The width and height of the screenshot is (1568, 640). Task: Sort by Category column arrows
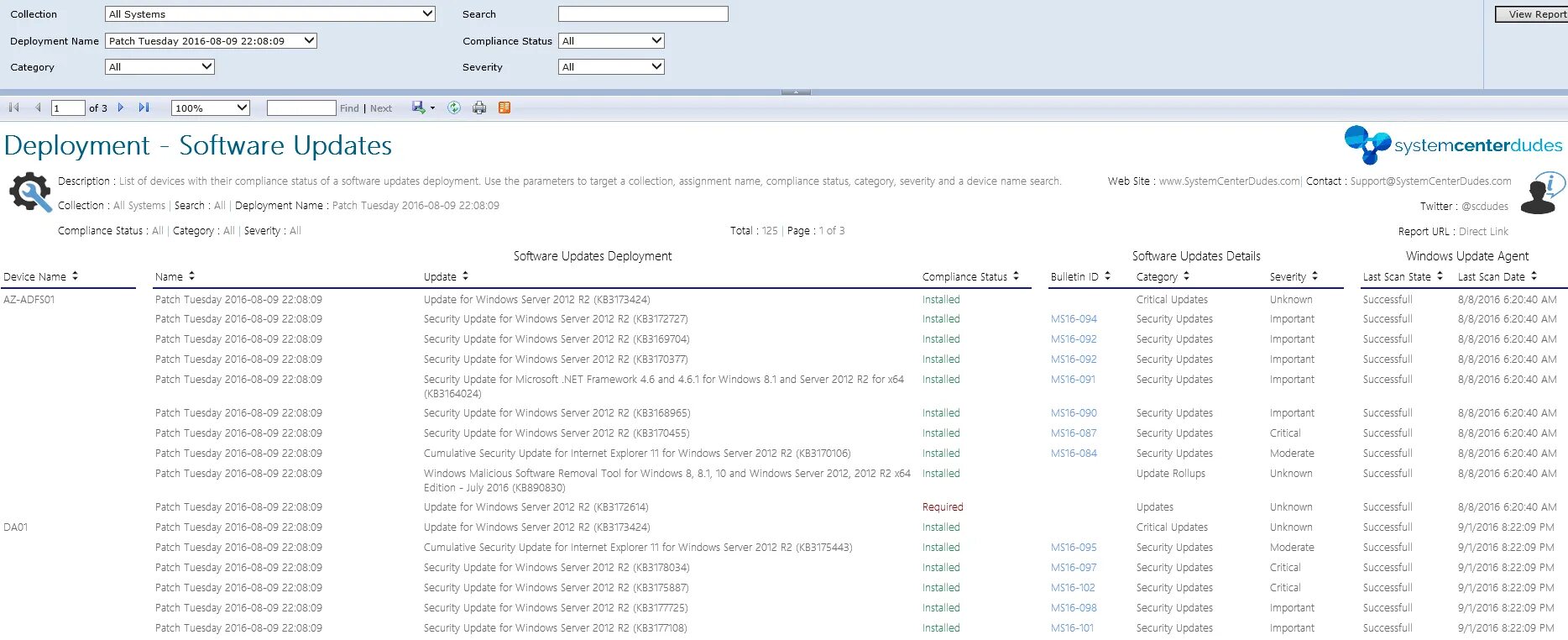(x=1186, y=275)
